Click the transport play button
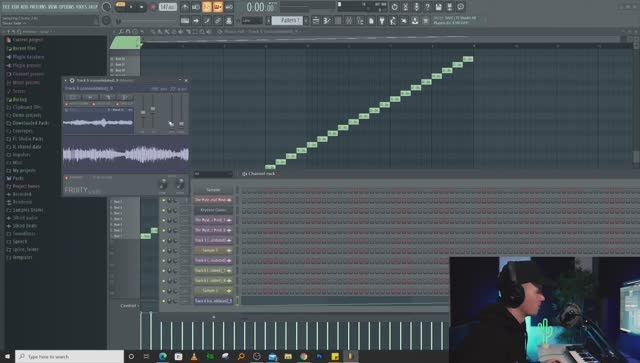Screen dimensions: 640x363 131,7
